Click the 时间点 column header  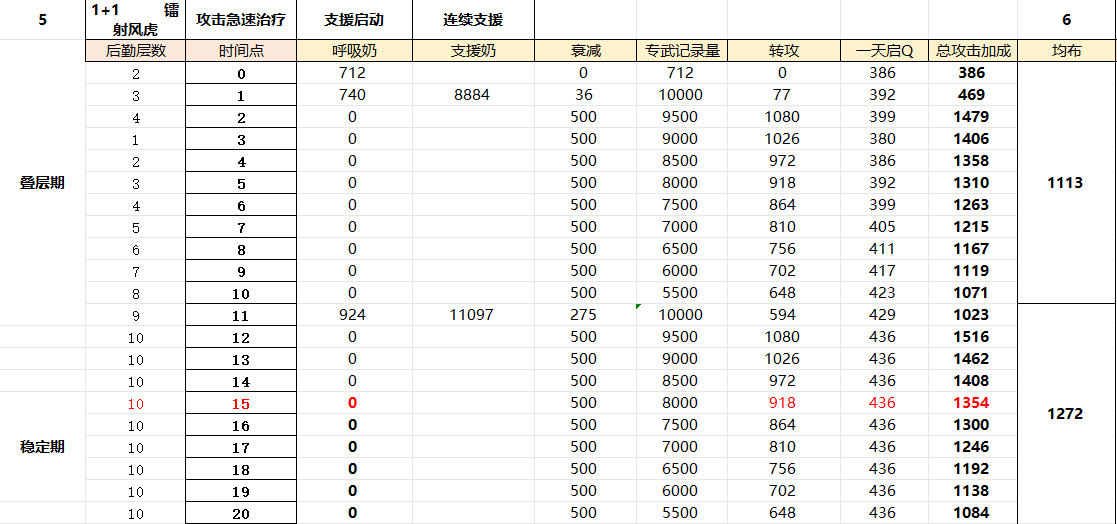(240, 51)
